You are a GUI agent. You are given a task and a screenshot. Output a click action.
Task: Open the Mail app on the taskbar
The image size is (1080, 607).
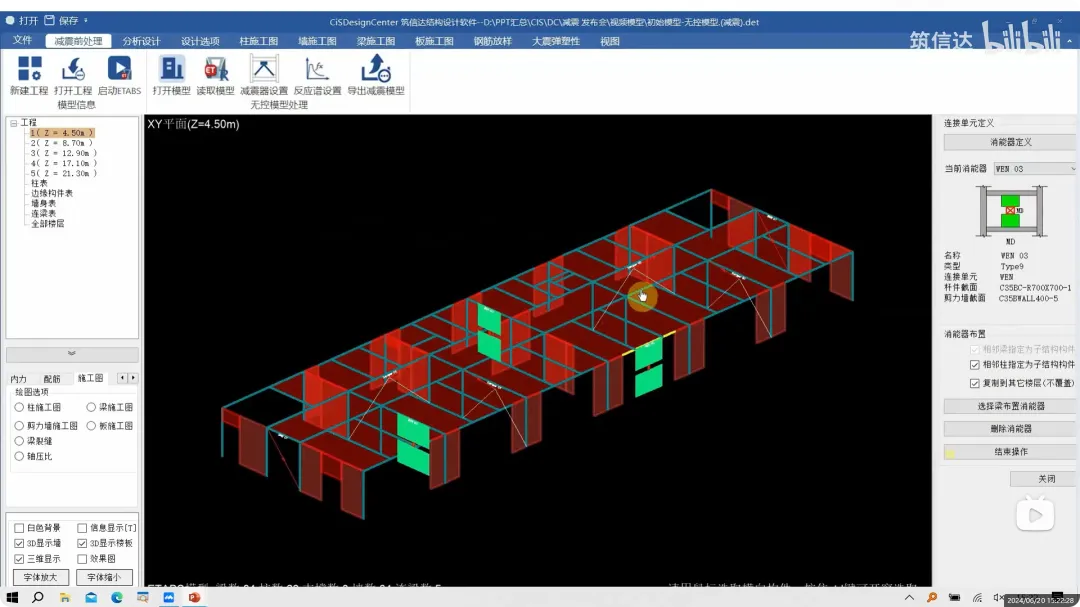click(x=91, y=597)
